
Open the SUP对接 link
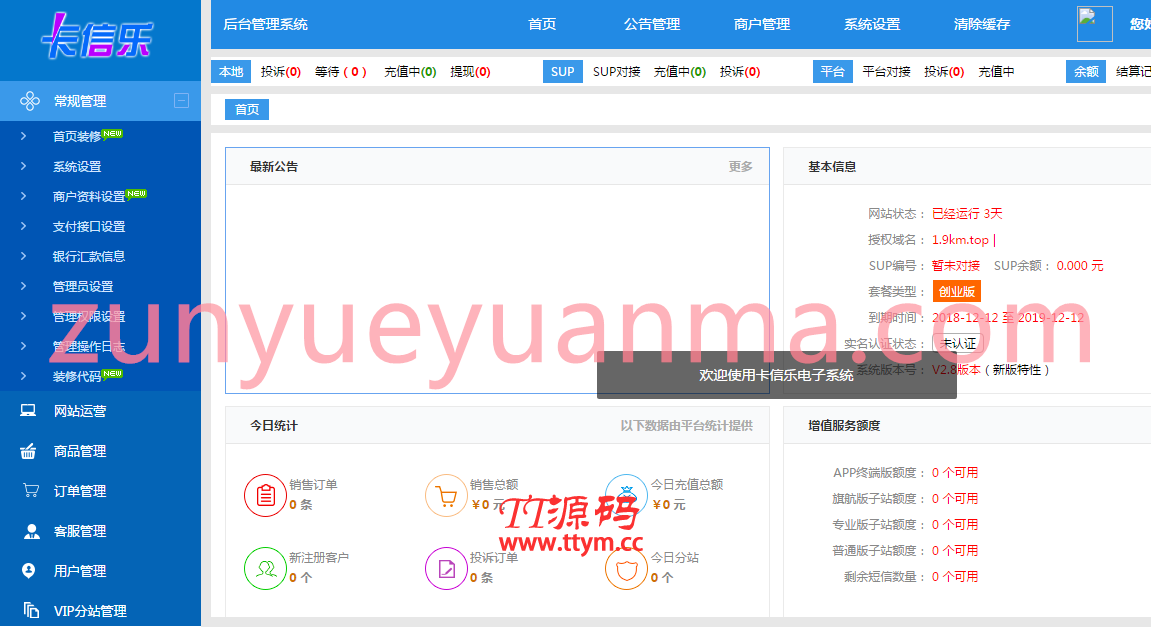[x=617, y=72]
